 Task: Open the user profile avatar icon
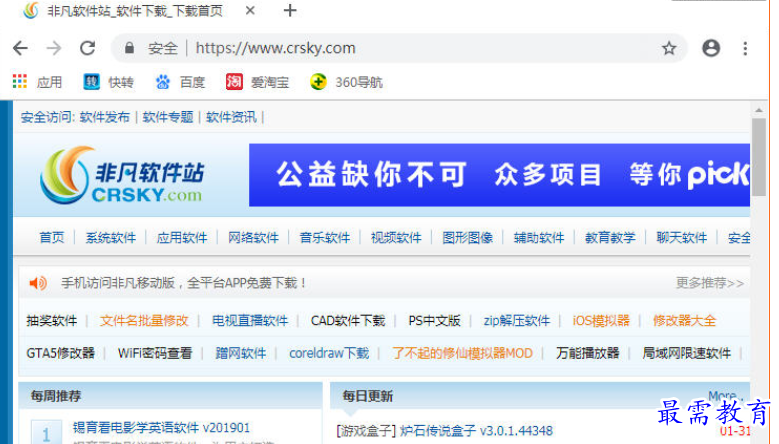click(711, 48)
